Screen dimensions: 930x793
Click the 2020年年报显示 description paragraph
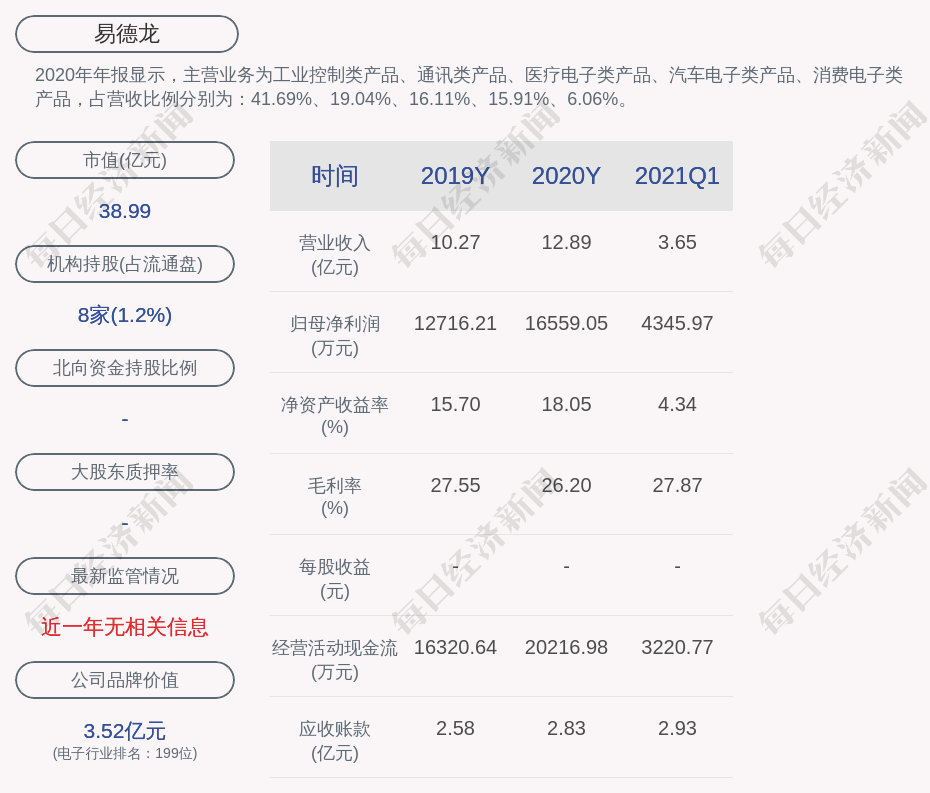469,87
